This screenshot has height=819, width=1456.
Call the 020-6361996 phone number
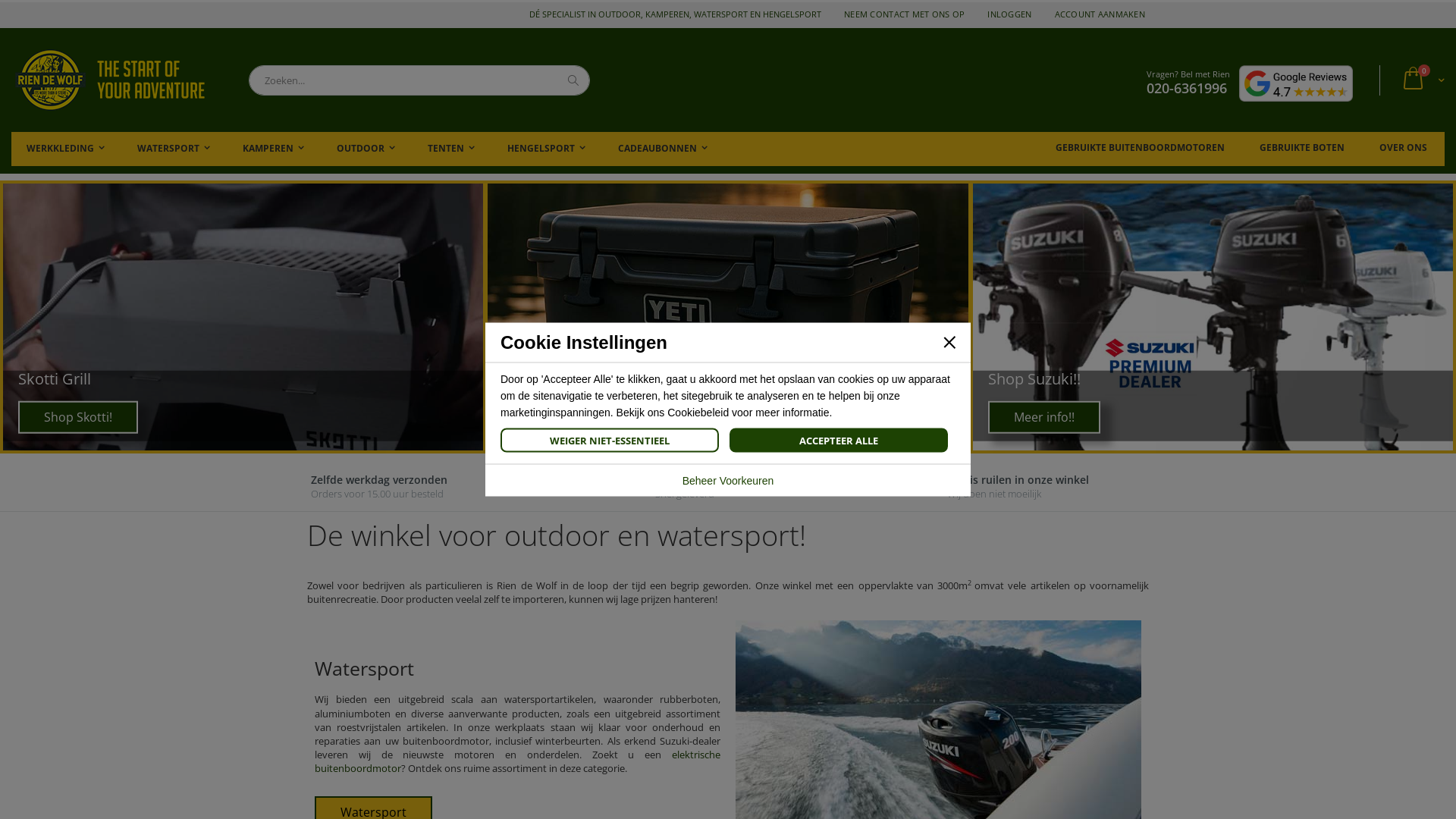[x=1186, y=89]
